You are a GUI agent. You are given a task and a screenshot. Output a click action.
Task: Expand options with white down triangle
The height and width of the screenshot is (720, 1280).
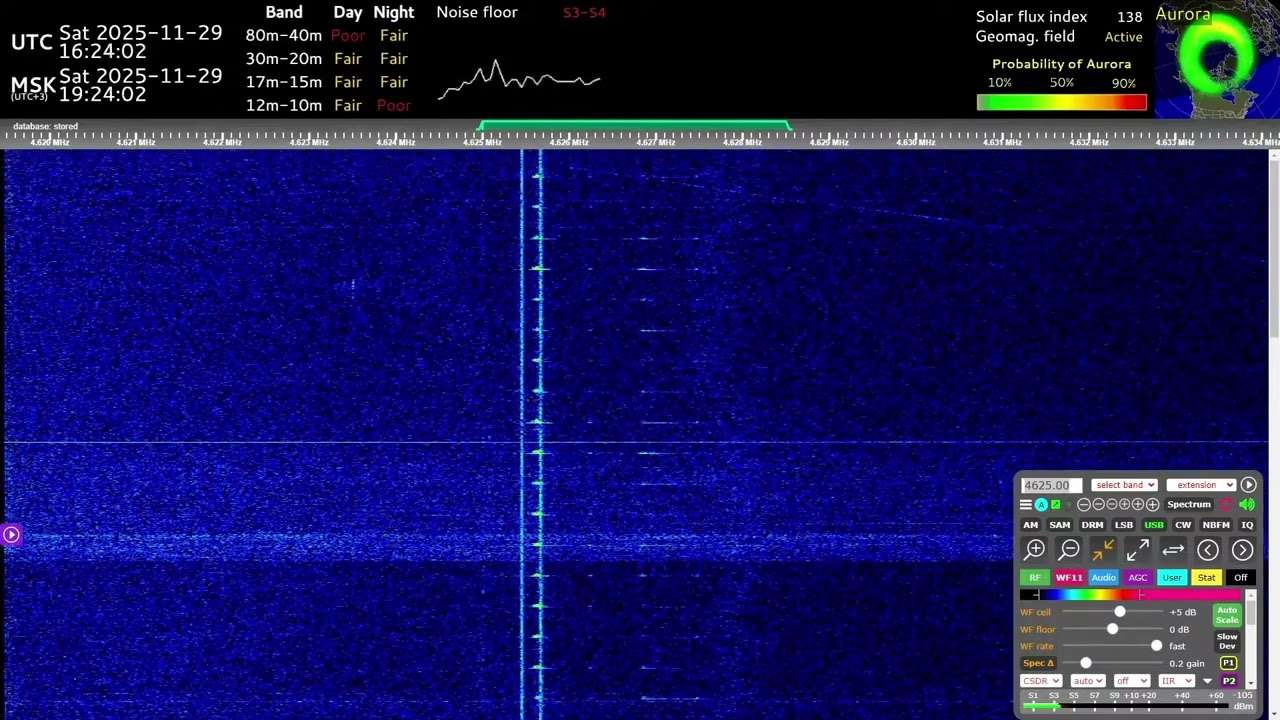(x=1207, y=681)
